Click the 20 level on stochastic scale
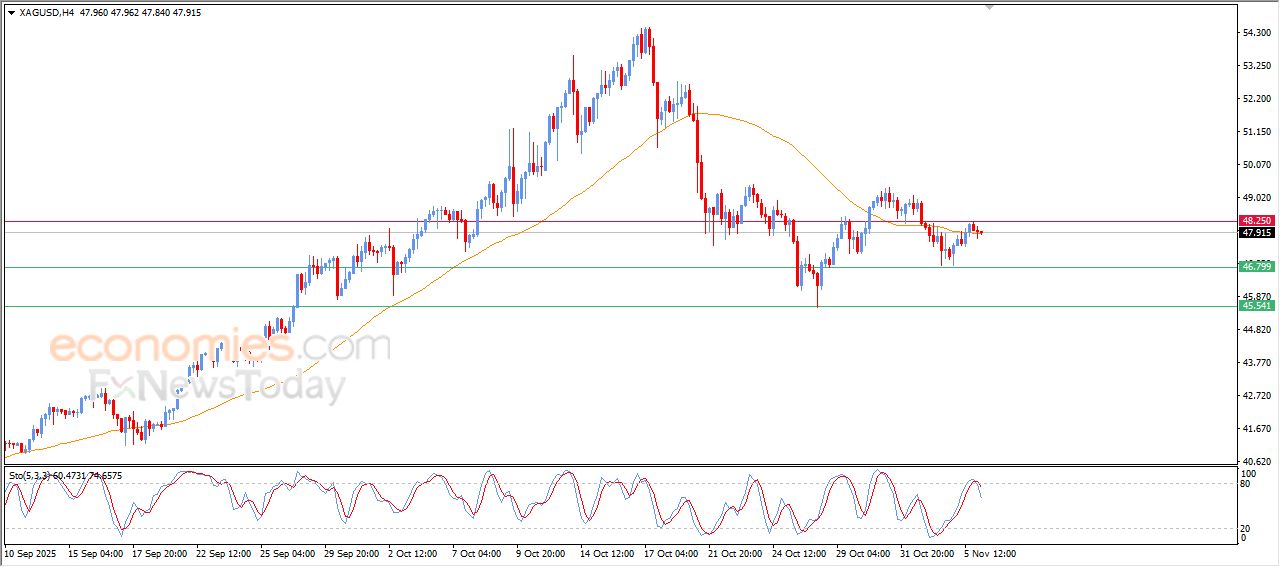 point(1246,528)
